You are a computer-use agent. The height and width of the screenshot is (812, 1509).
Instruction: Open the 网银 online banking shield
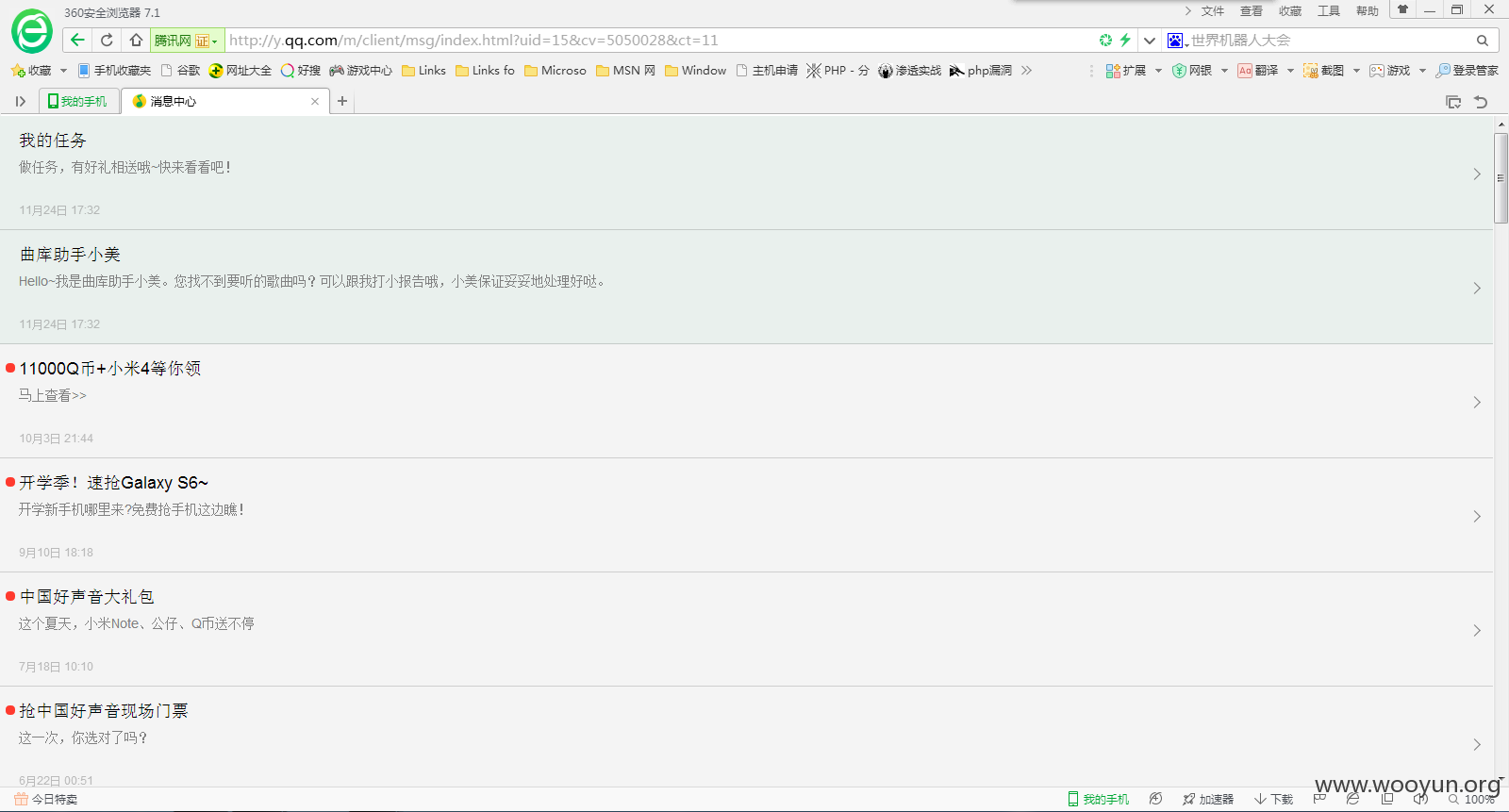coord(1192,71)
